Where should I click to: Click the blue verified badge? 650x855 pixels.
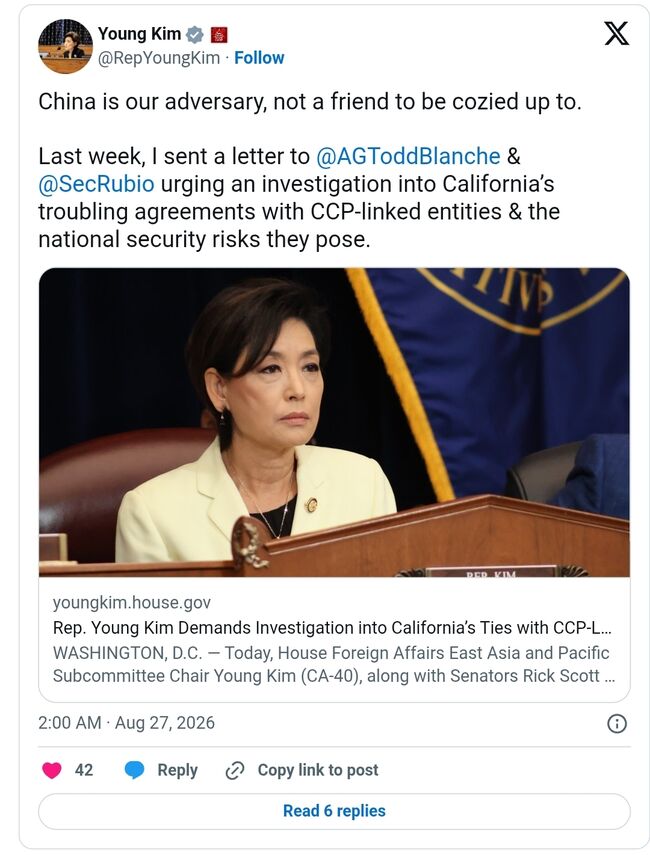pyautogui.click(x=195, y=35)
